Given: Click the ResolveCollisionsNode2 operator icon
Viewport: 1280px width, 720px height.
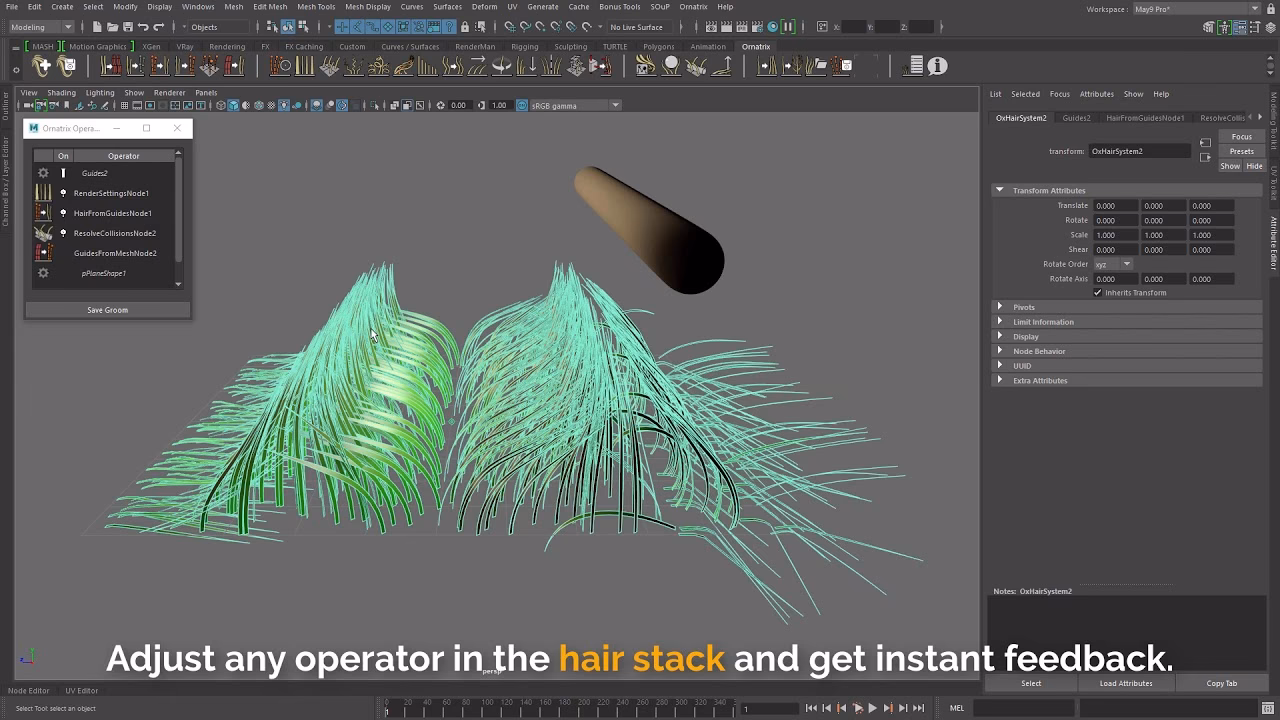Looking at the screenshot, I should 43,233.
